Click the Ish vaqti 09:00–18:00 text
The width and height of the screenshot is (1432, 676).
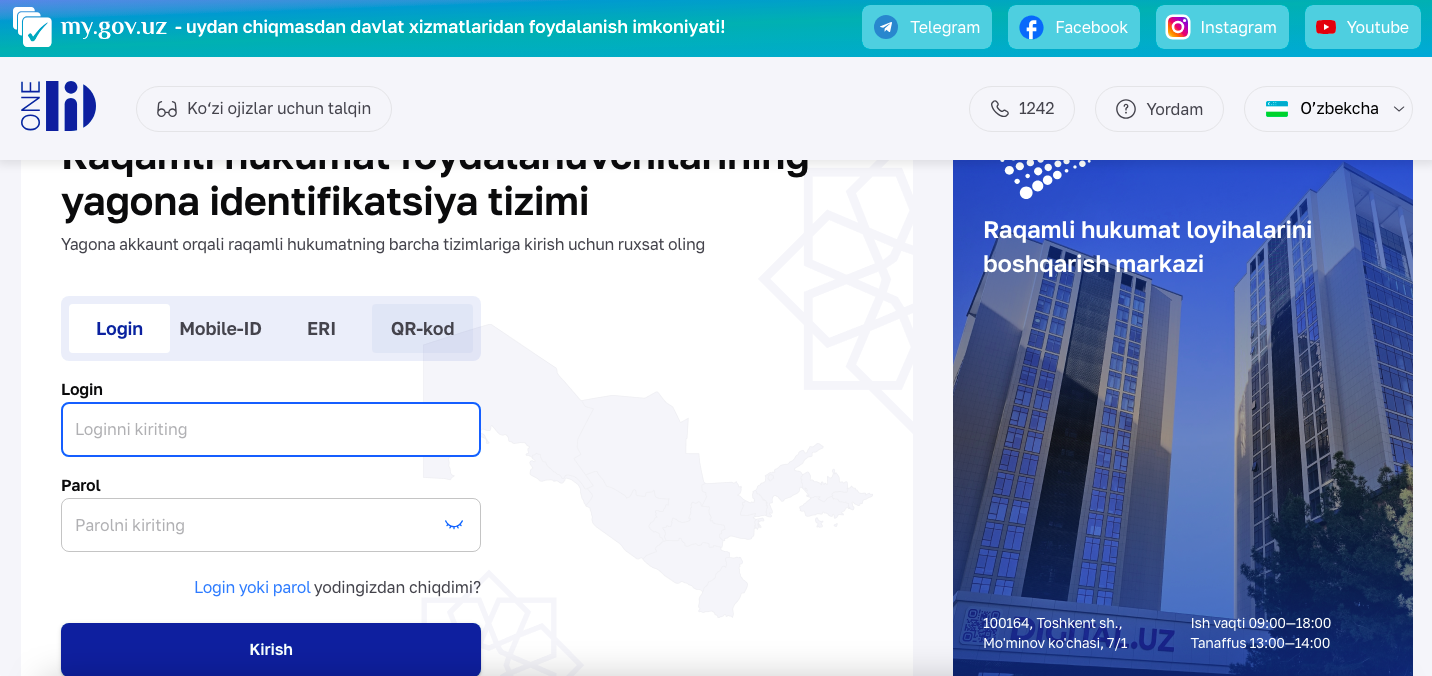[1260, 623]
